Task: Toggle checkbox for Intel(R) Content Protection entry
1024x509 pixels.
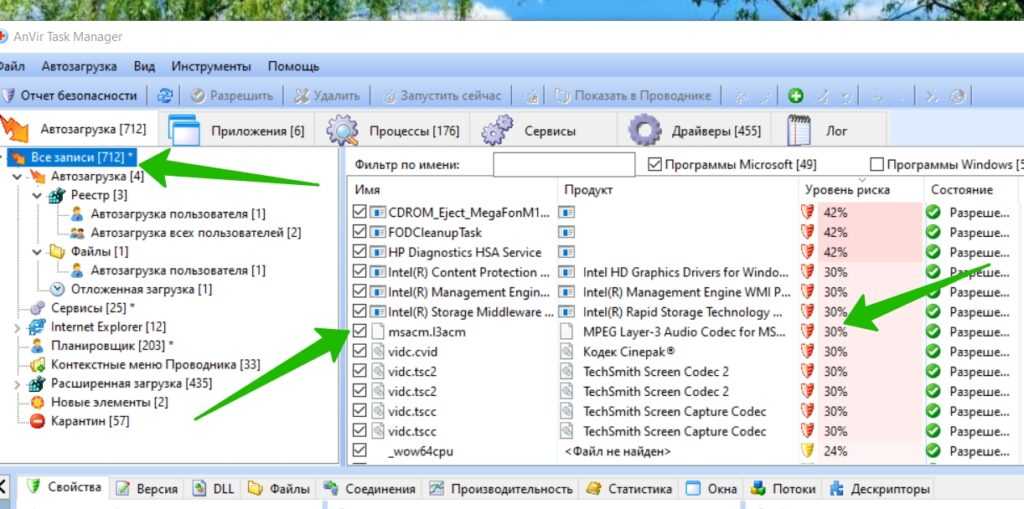Action: coord(359,272)
